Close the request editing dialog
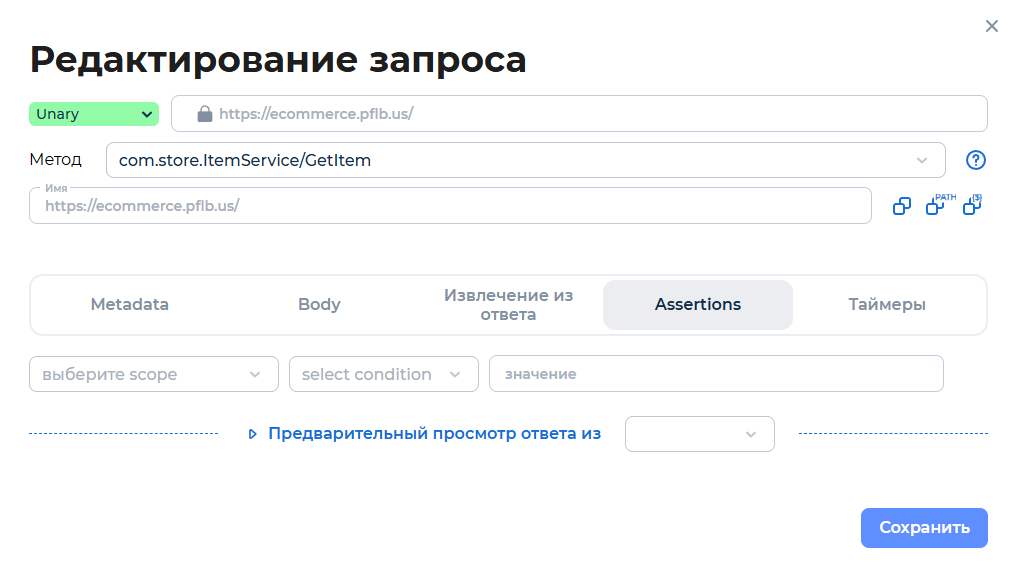Image resolution: width=1018 pixels, height=574 pixels. (991, 27)
